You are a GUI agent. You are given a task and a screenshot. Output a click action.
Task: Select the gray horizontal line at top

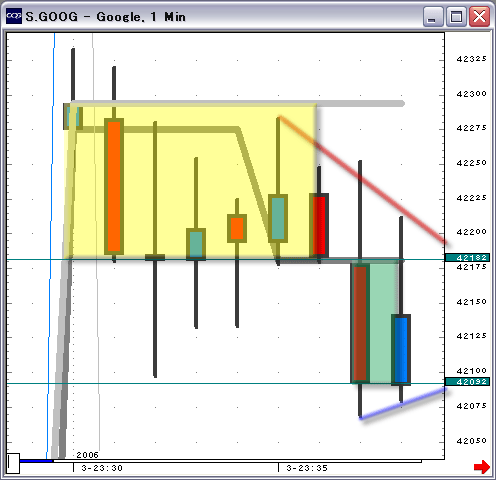[x=237, y=103]
